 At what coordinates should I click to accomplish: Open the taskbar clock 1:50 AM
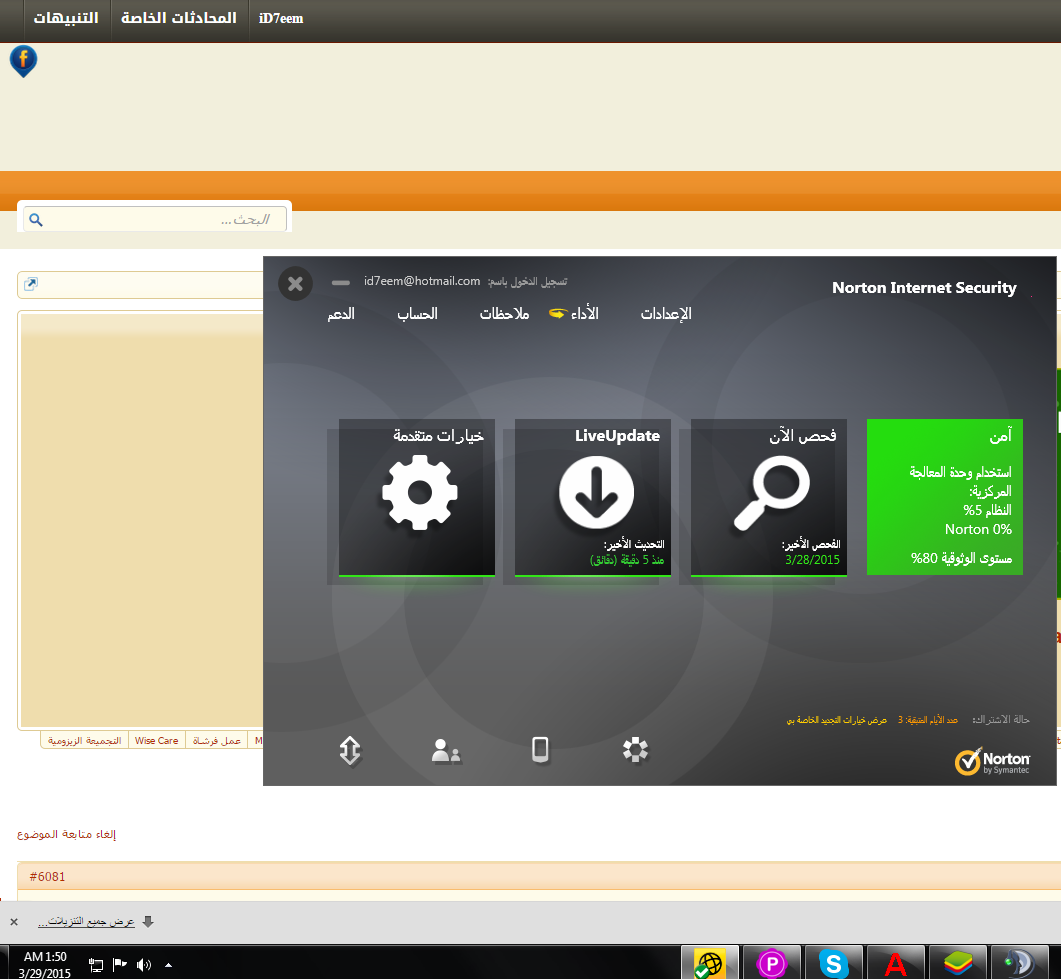pos(45,965)
